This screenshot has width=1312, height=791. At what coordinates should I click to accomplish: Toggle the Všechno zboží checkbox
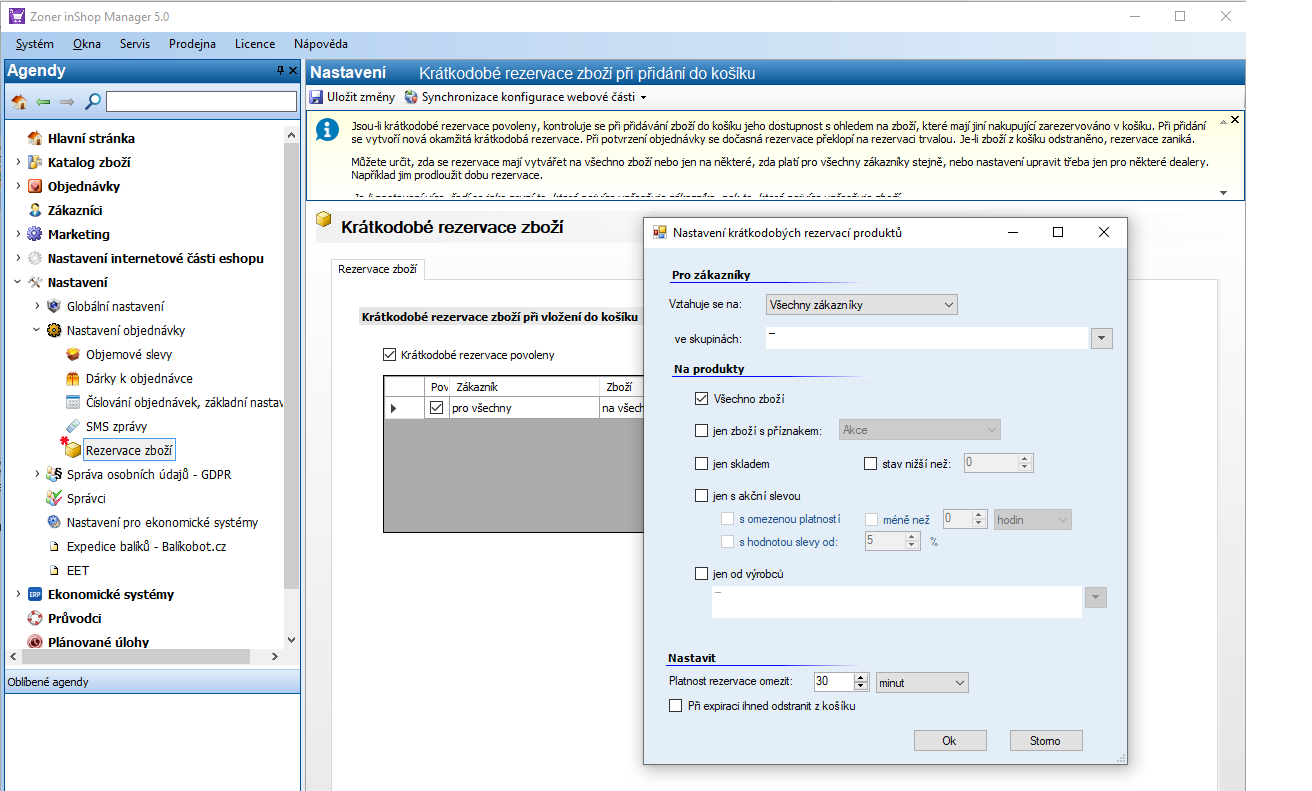[701, 399]
